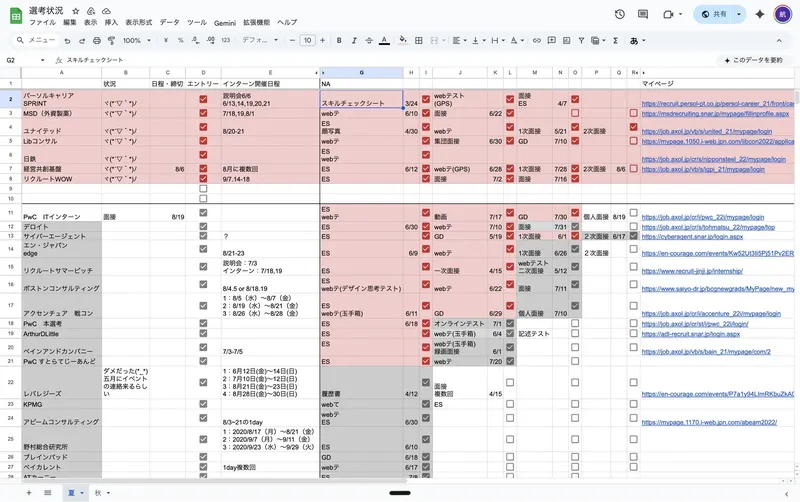Open text wrapping dropdown
Viewport: 800px width, 502px height.
tap(497, 40)
